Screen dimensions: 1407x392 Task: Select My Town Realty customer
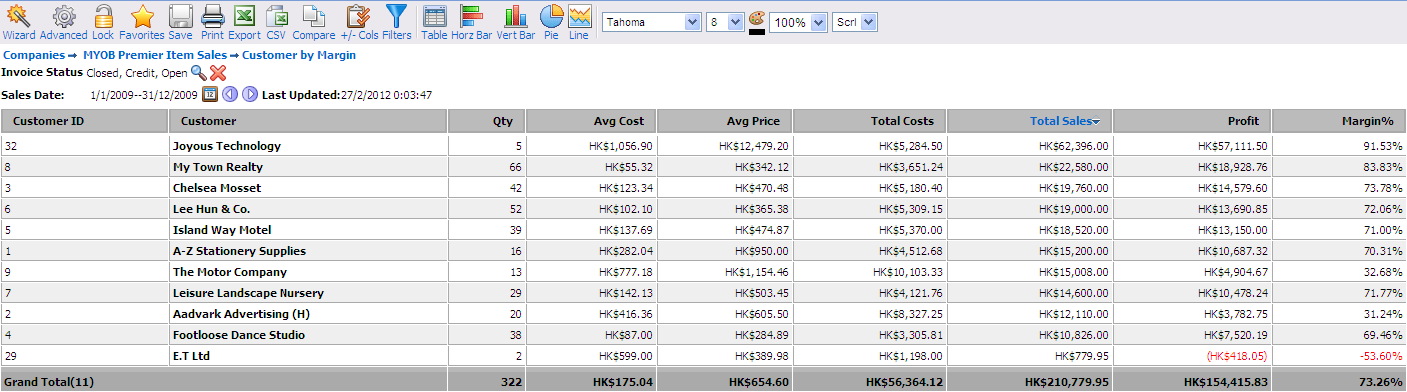[x=217, y=167]
